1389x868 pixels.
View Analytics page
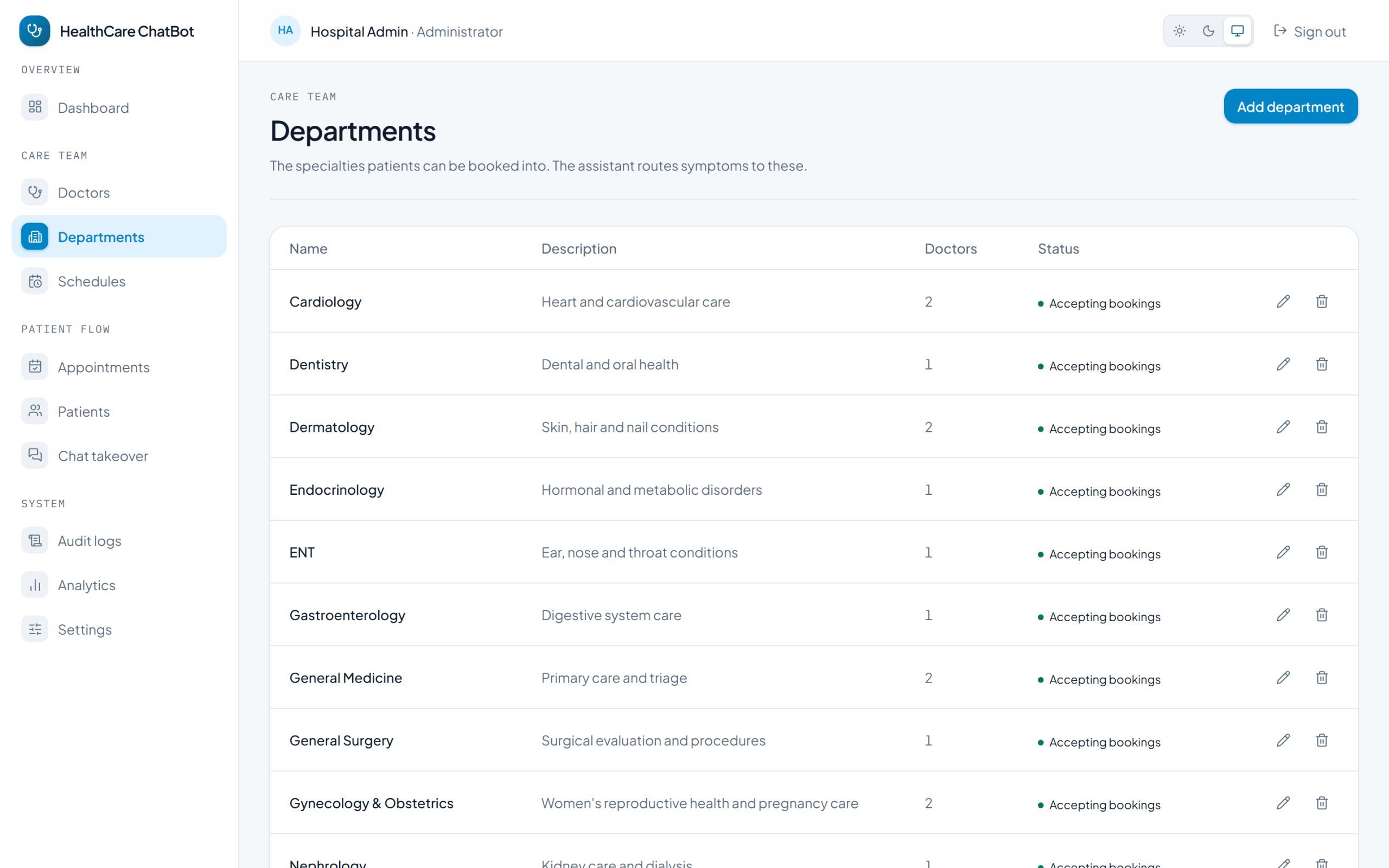click(119, 585)
